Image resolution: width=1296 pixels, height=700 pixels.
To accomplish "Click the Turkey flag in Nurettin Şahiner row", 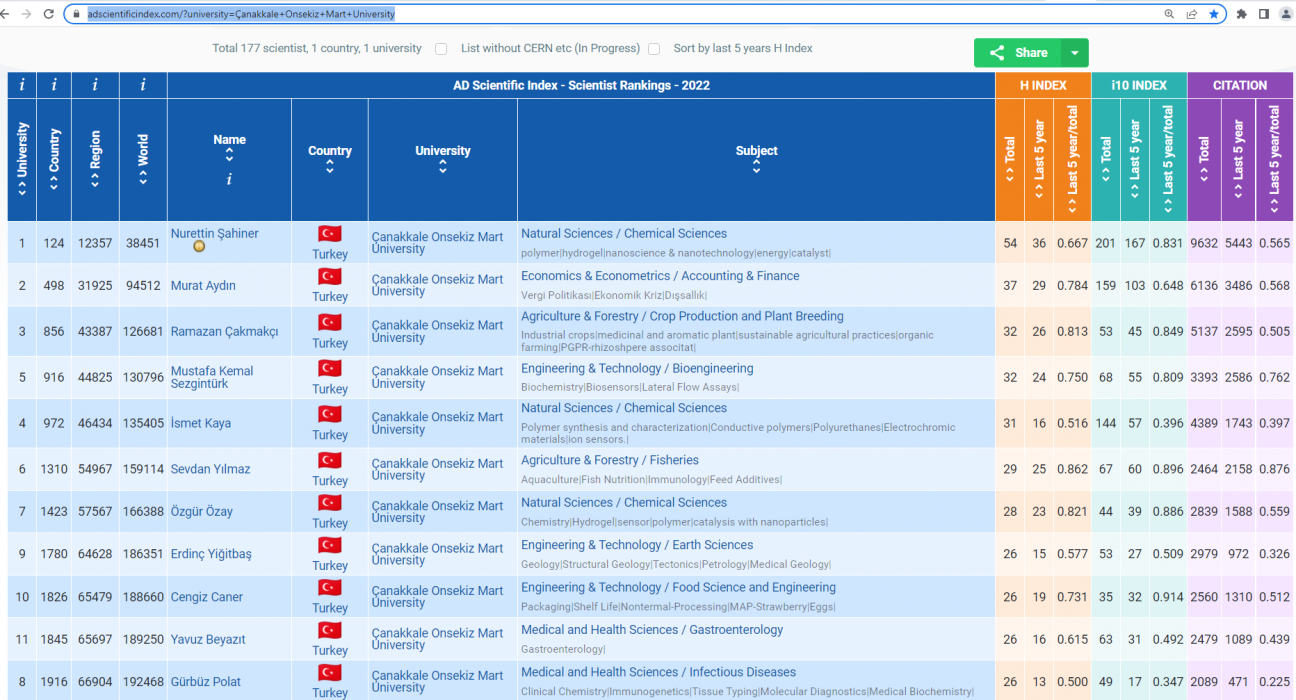I will tap(330, 233).
